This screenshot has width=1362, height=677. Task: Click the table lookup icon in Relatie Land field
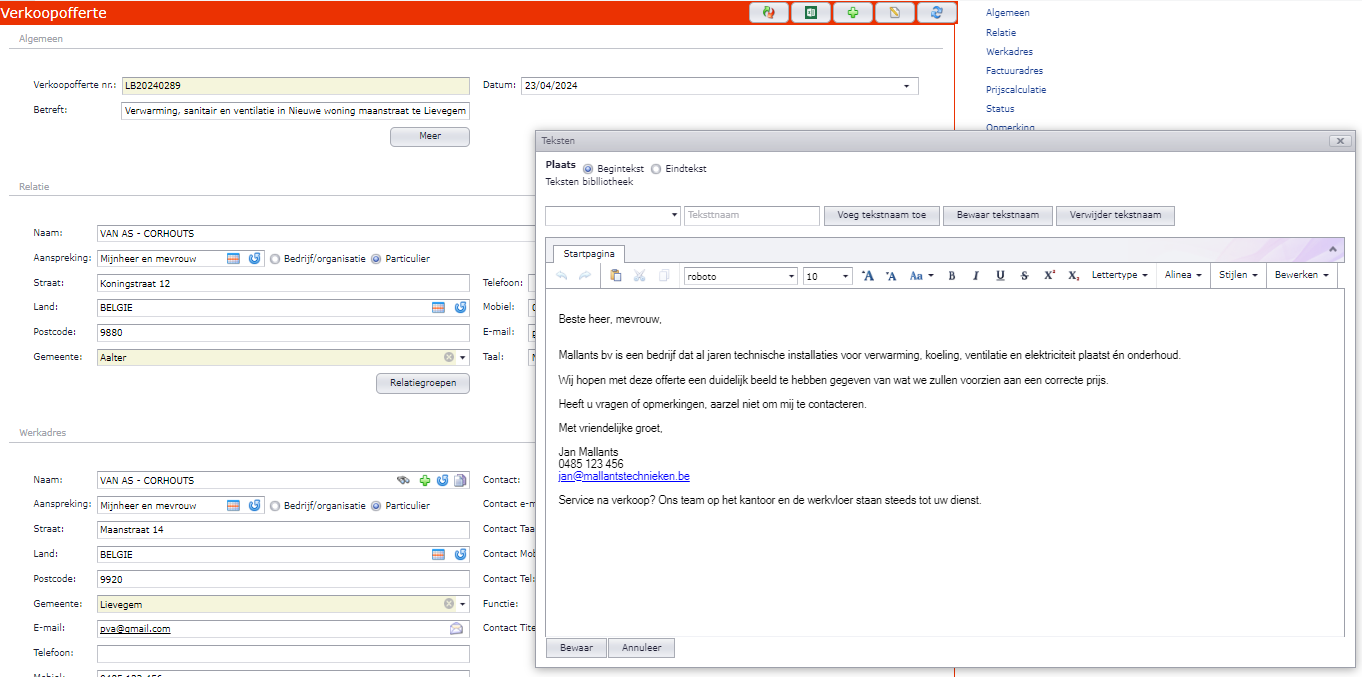point(438,308)
